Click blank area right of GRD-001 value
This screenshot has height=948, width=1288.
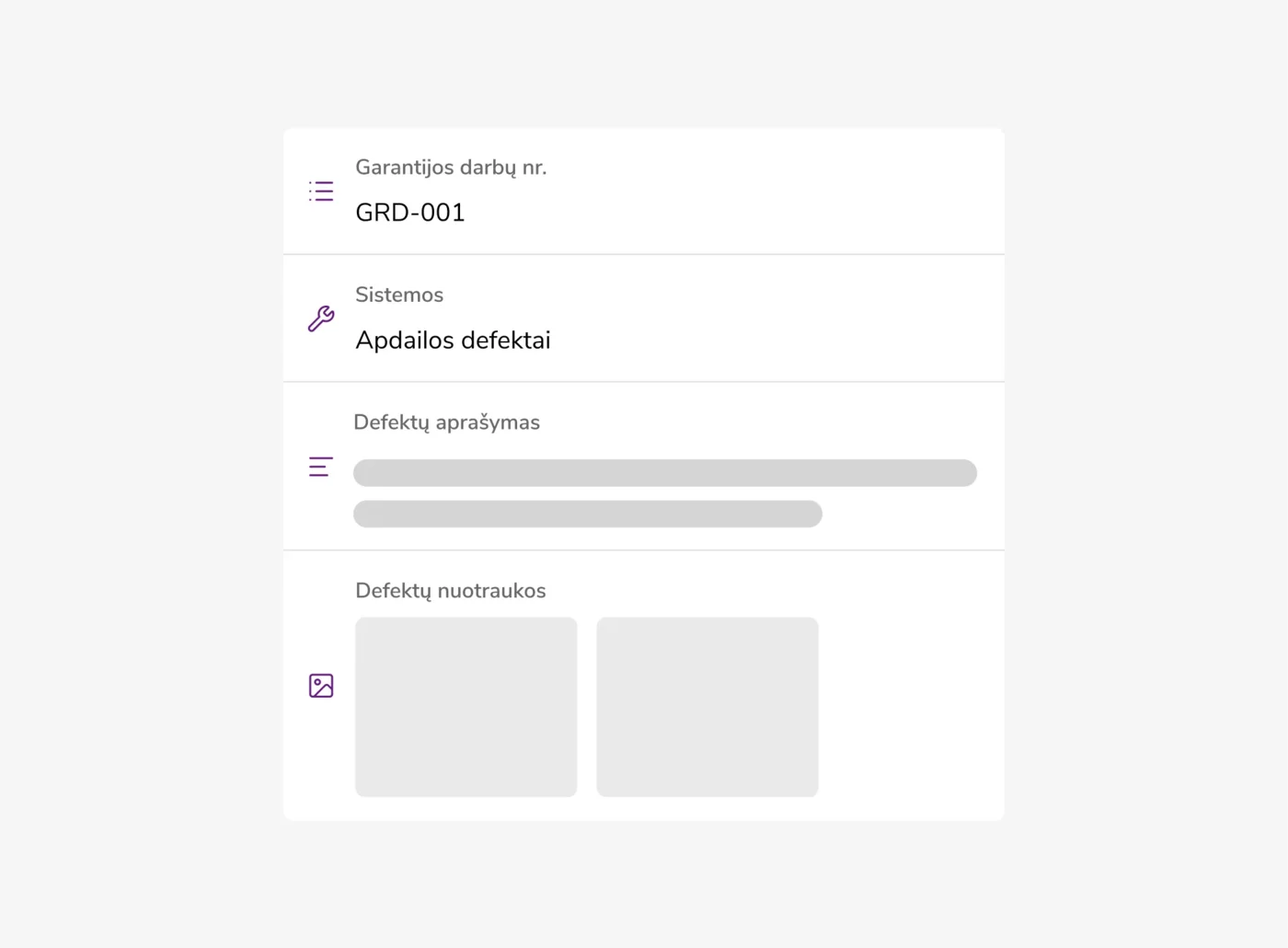736,213
